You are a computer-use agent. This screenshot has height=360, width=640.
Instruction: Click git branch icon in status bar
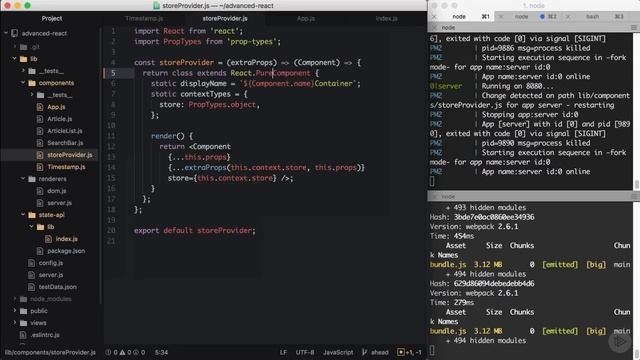coord(364,352)
